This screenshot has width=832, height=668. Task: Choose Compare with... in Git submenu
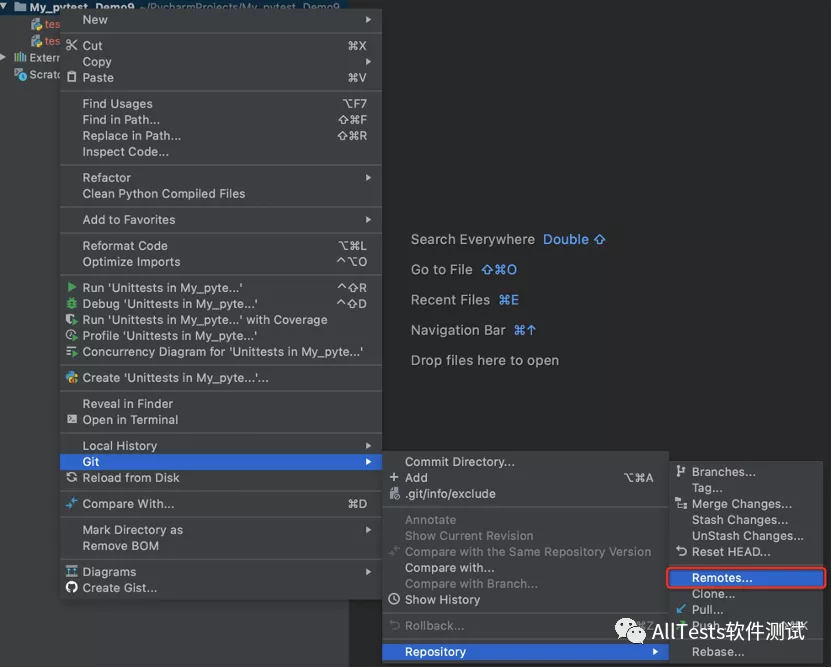coord(525,568)
